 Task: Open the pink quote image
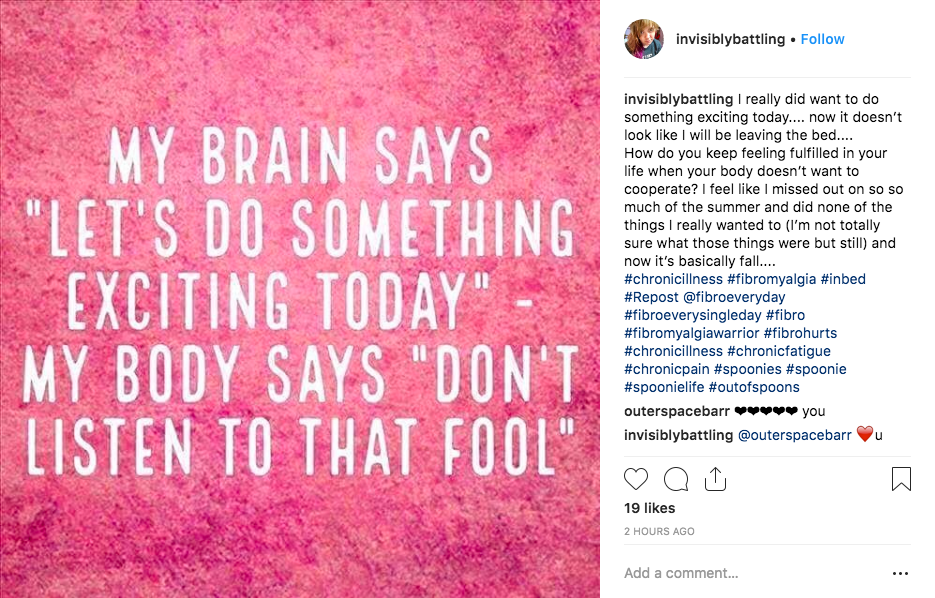300,299
